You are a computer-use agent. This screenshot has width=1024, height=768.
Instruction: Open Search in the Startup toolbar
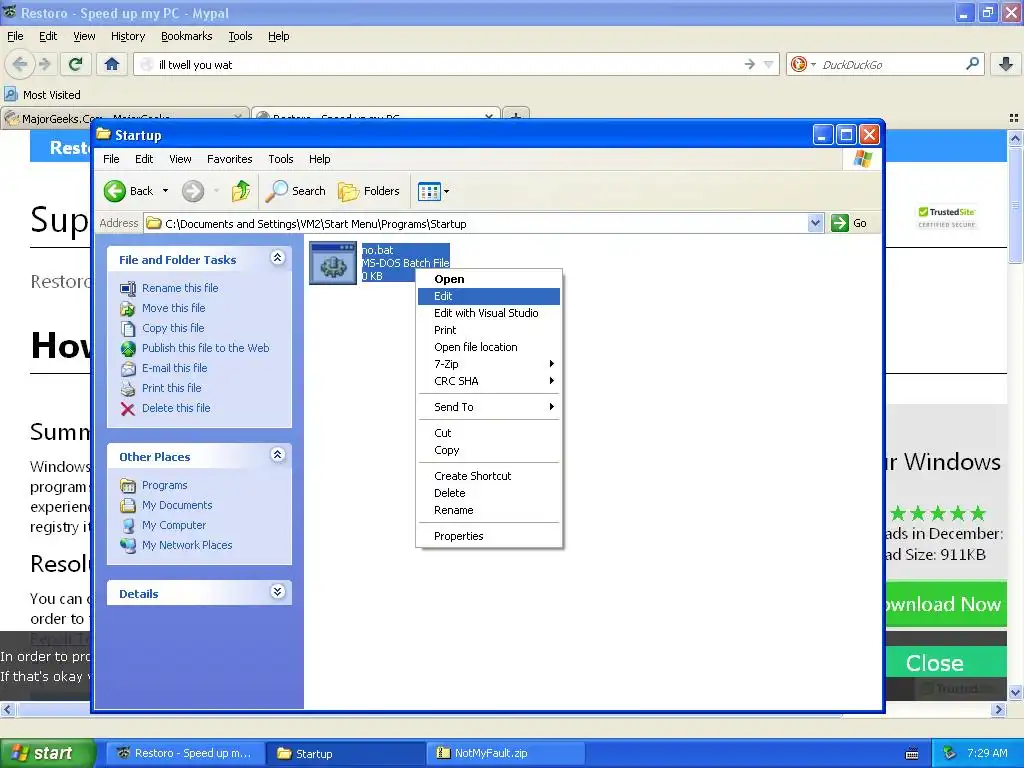pyautogui.click(x=296, y=191)
